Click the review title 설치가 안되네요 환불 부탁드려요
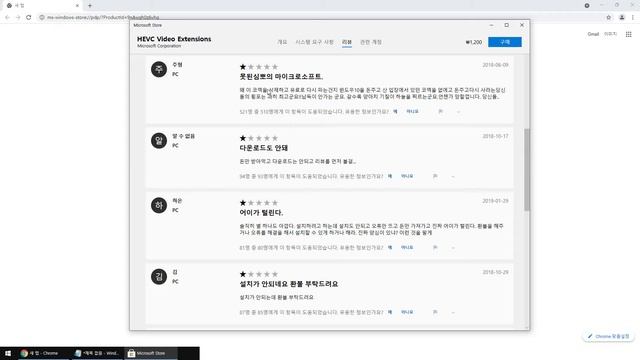The height and width of the screenshot is (360, 640). [x=289, y=284]
